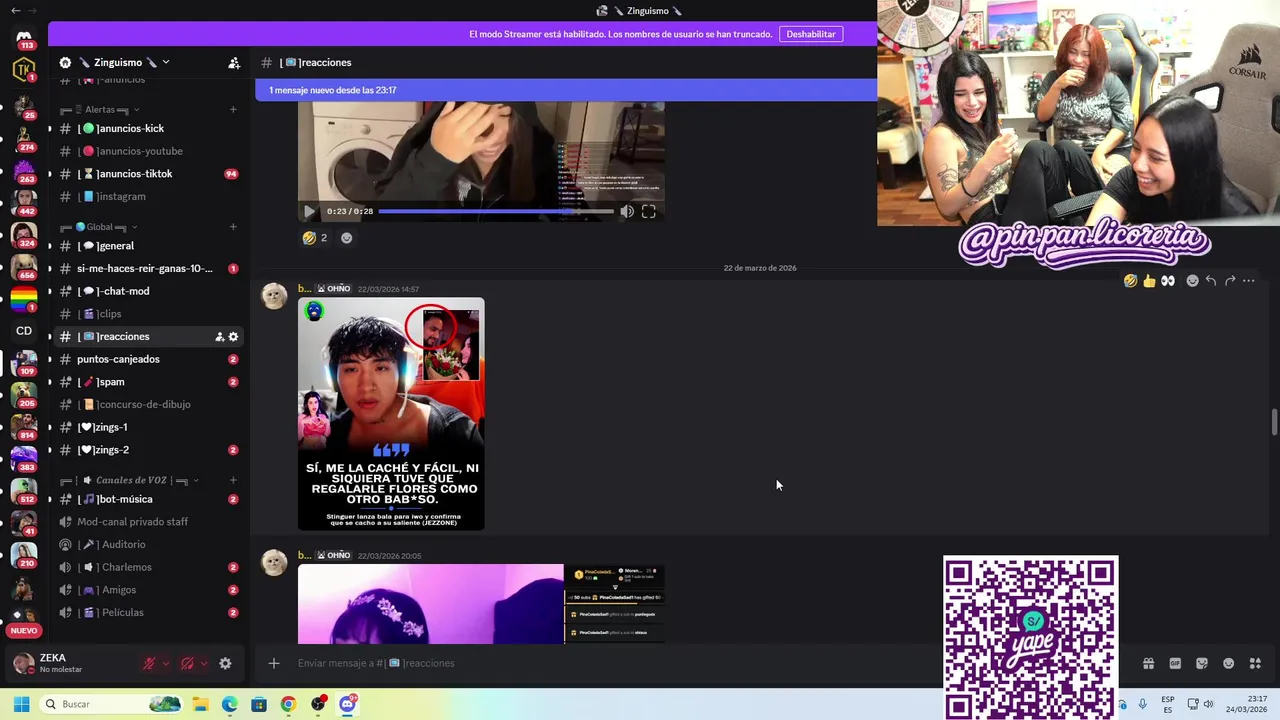The image size is (1280, 720).
Task: Open the anuncios-tiktok channel
Action: [148, 174]
